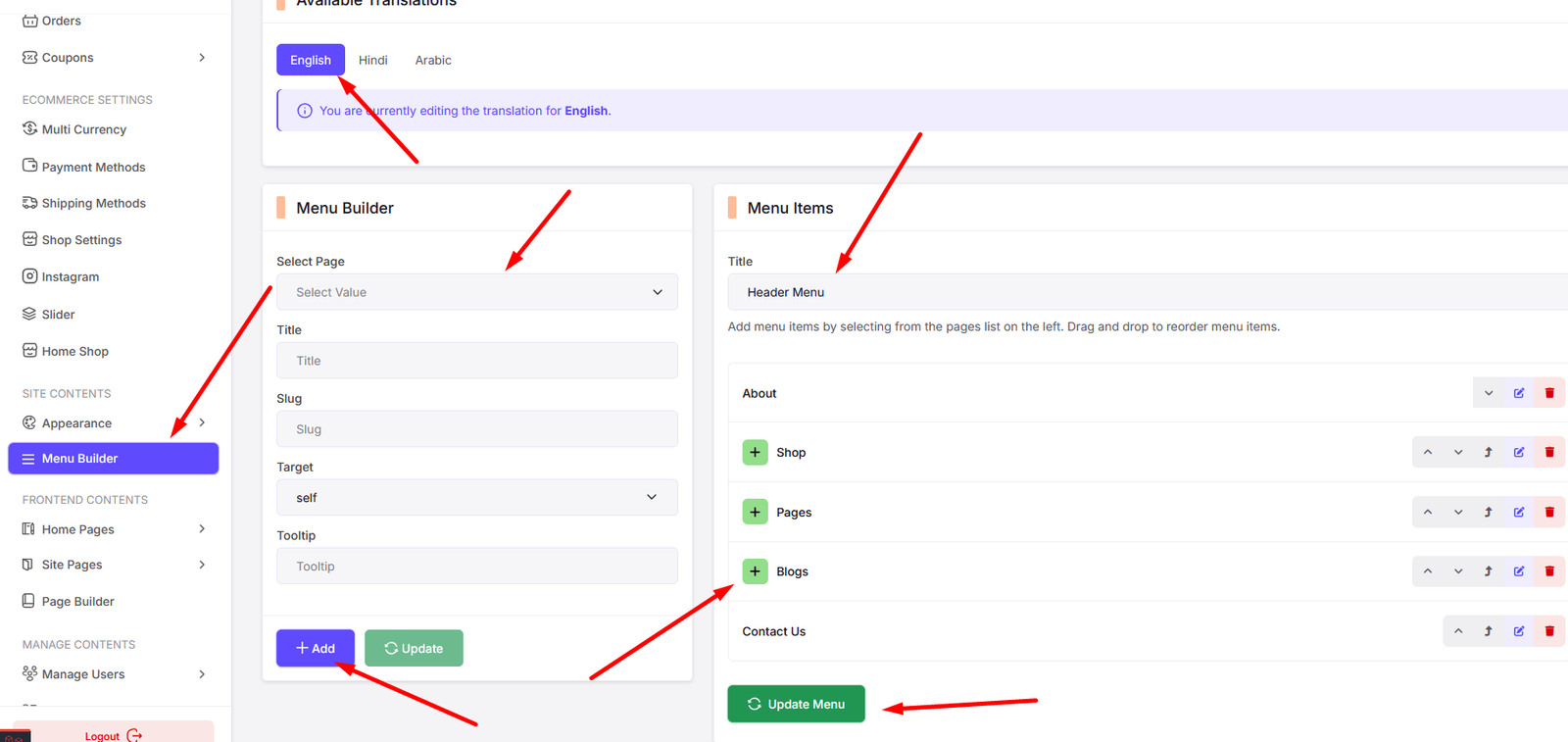Edit the Contact Us menu item
The height and width of the screenshot is (742, 1568).
click(x=1519, y=631)
